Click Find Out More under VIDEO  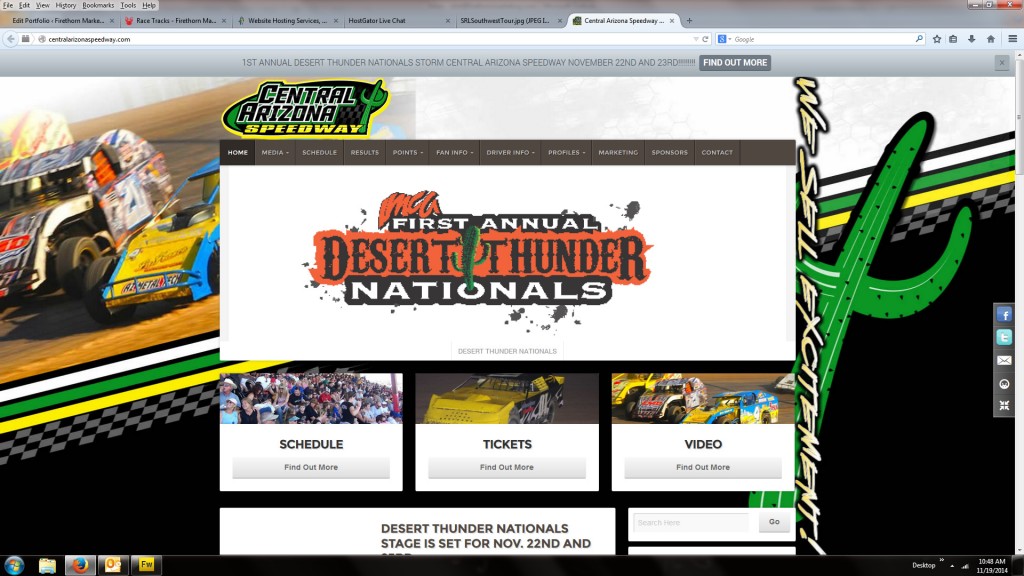point(703,468)
